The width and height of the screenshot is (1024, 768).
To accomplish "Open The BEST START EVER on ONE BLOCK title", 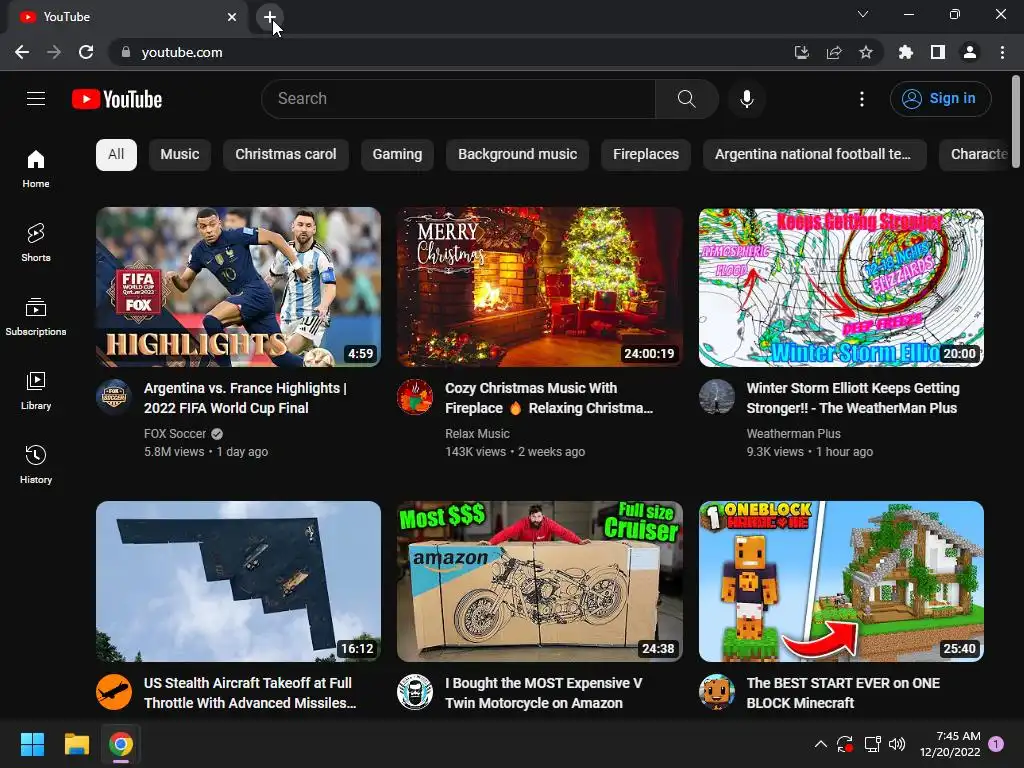I will [x=843, y=693].
